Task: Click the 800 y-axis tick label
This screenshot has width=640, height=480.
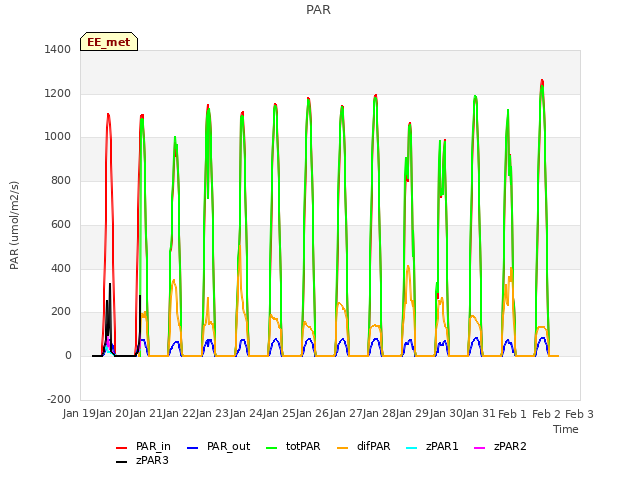Action: pyautogui.click(x=61, y=180)
